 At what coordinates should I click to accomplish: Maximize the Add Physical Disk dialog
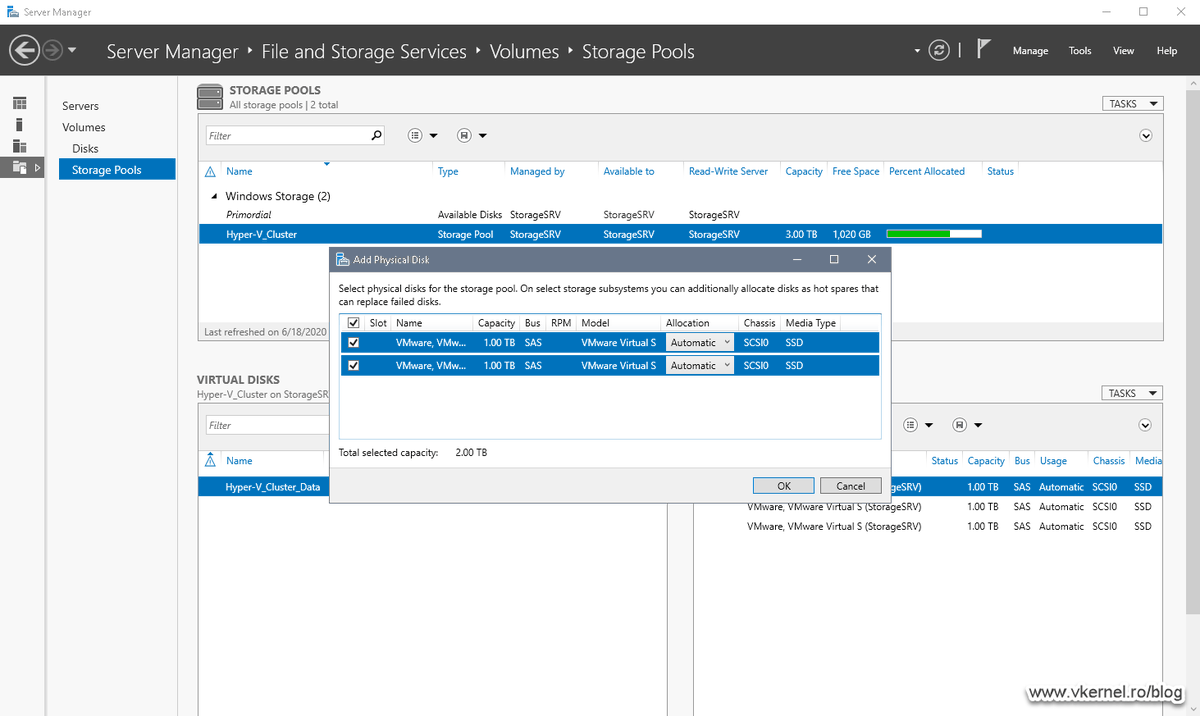pos(833,260)
